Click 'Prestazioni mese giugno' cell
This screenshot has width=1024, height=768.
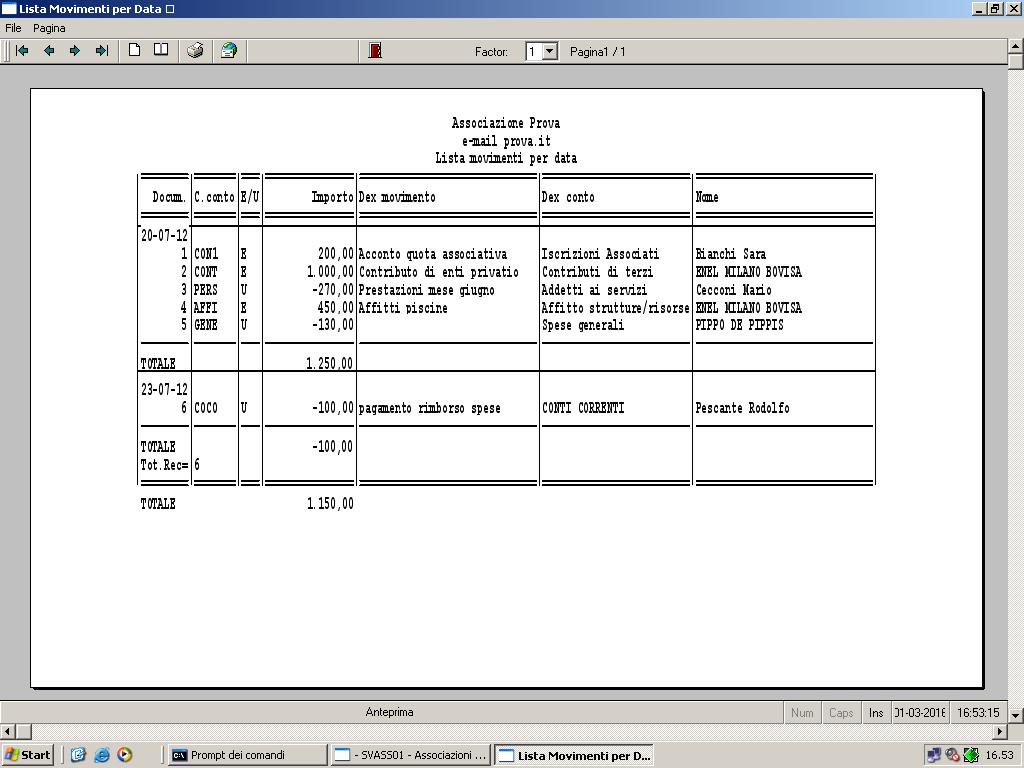click(426, 289)
